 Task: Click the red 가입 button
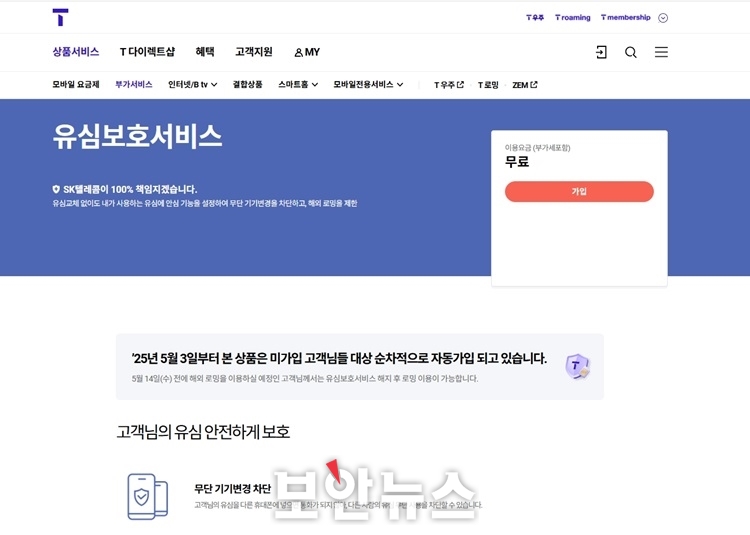(579, 191)
